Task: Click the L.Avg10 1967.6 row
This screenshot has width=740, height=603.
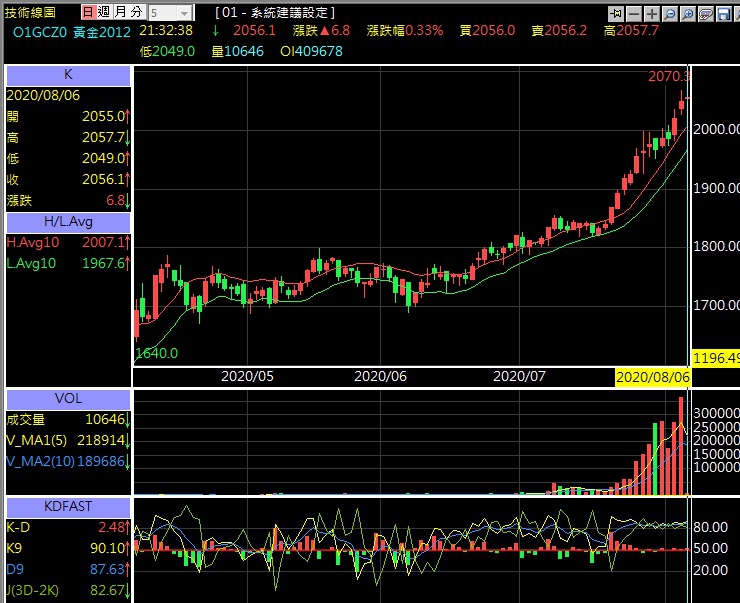Action: (x=68, y=263)
